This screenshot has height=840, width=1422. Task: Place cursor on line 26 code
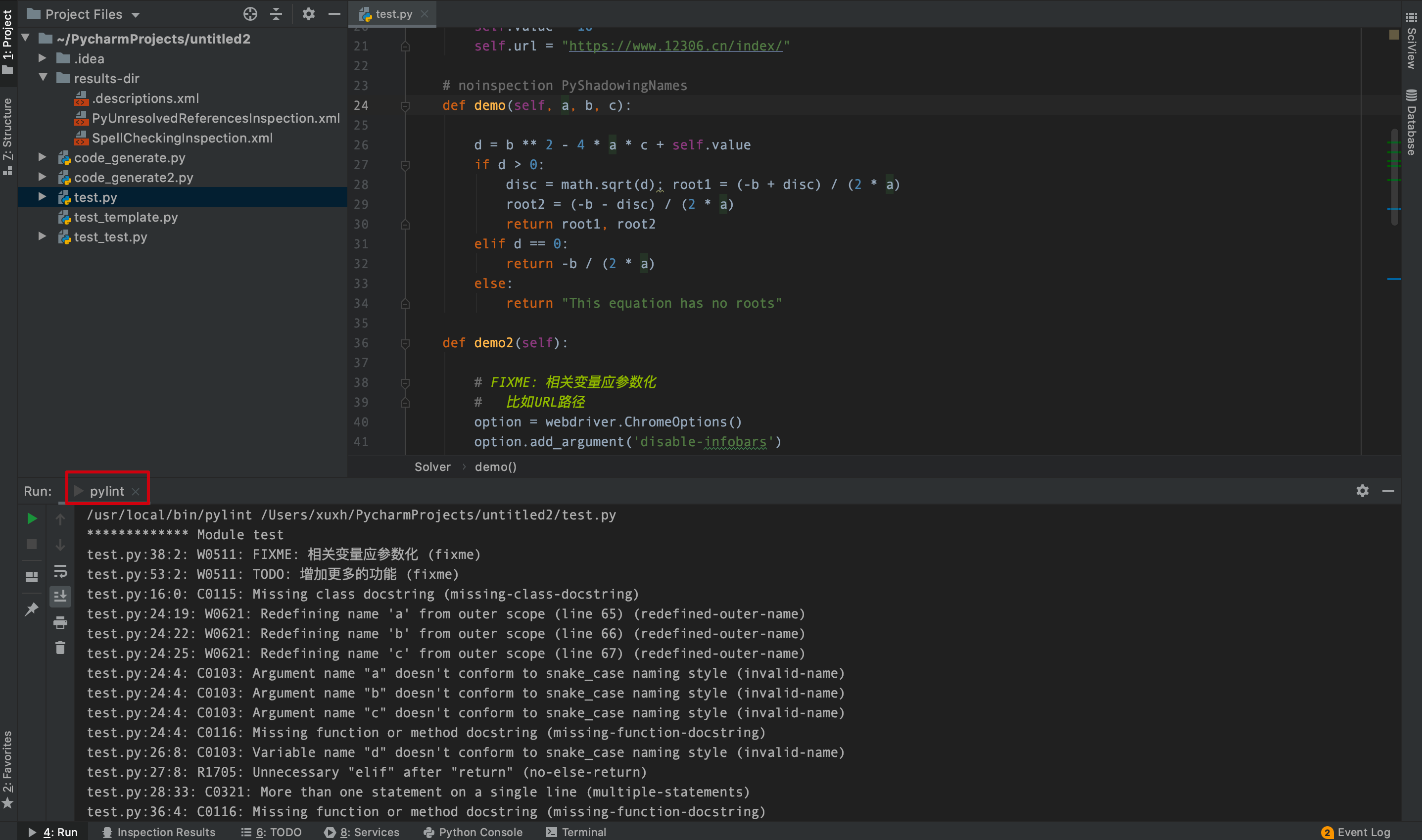coord(613,145)
